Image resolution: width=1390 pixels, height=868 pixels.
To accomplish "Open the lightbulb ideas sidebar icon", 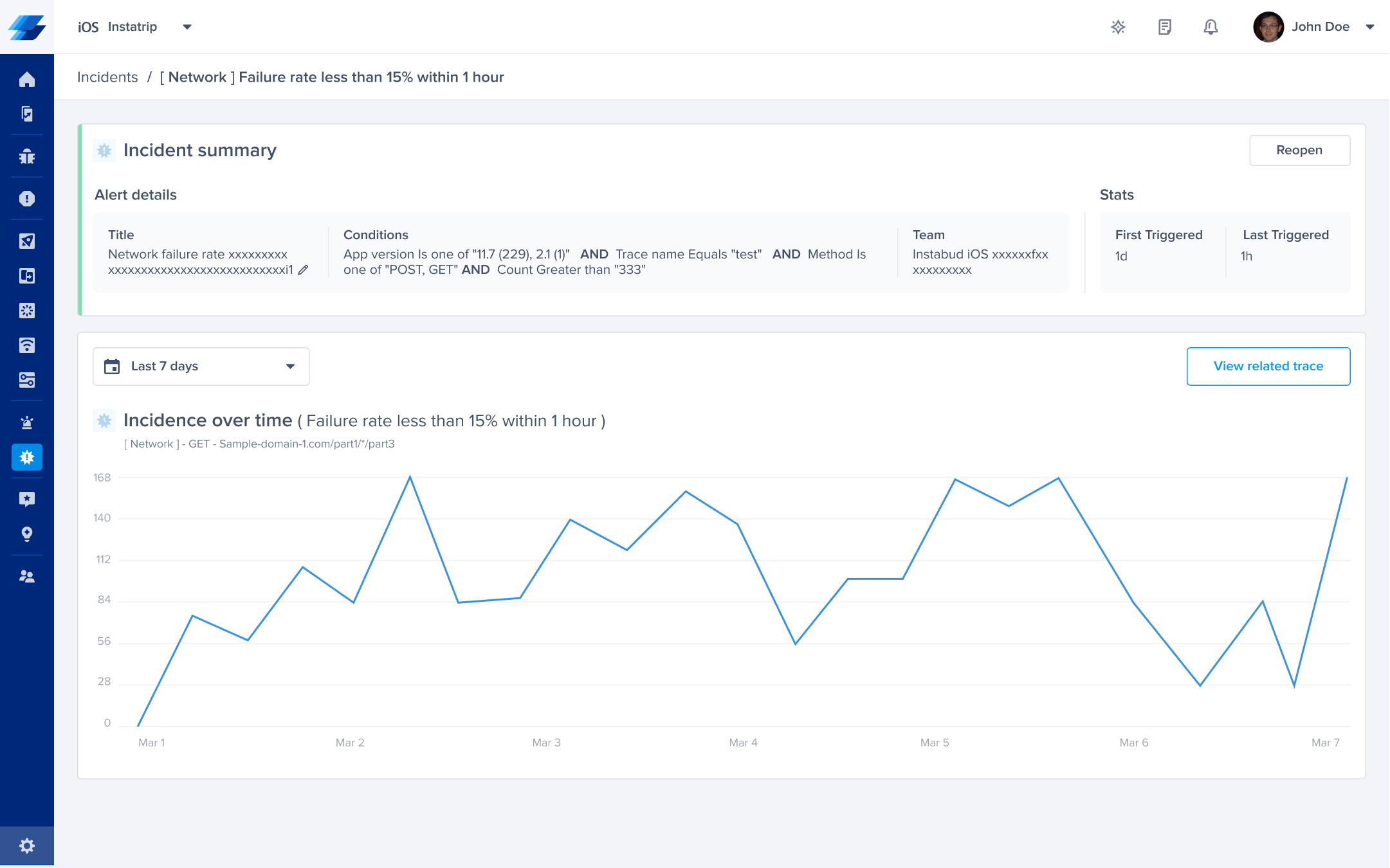I will (27, 534).
